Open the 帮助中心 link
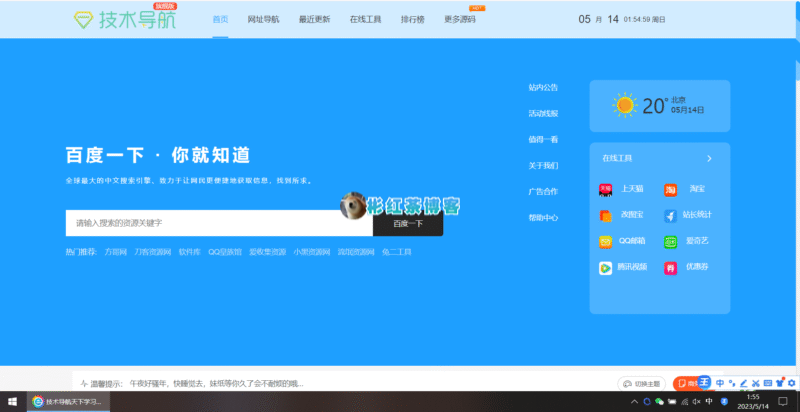The width and height of the screenshot is (800, 412). click(x=543, y=218)
